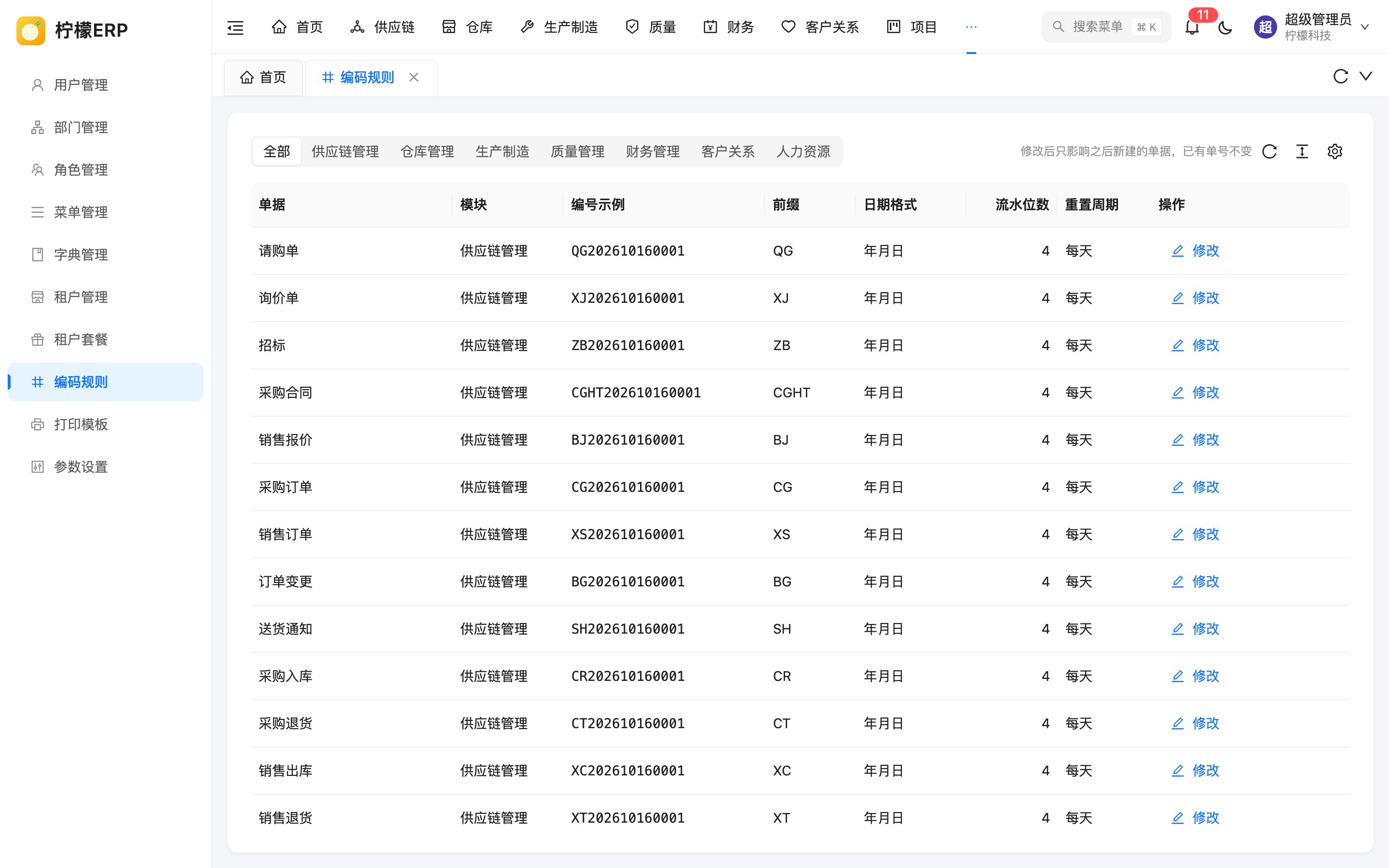
Task: Click 修改 for the 销售退货 row
Action: [x=1195, y=818]
